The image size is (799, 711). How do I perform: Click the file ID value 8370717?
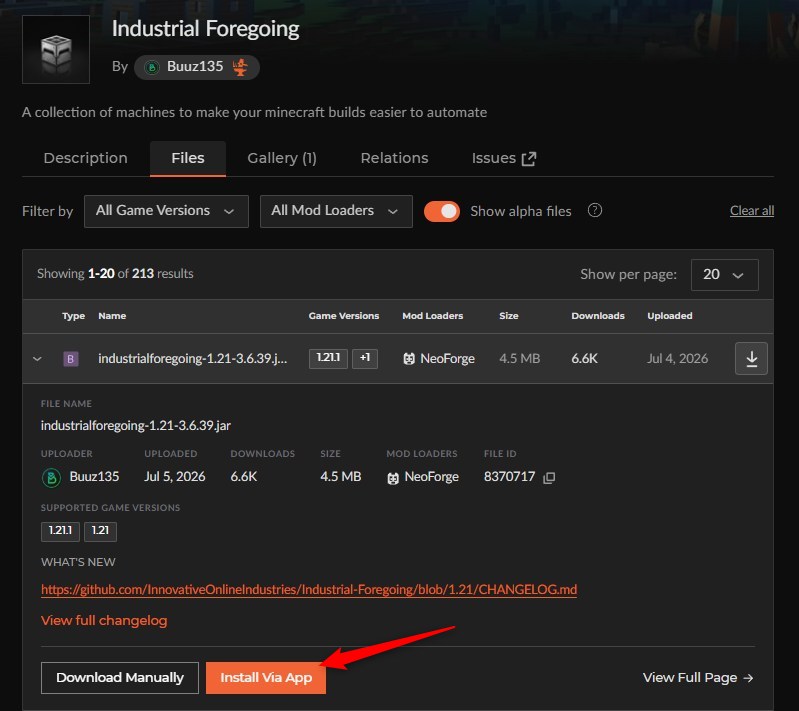(509, 477)
